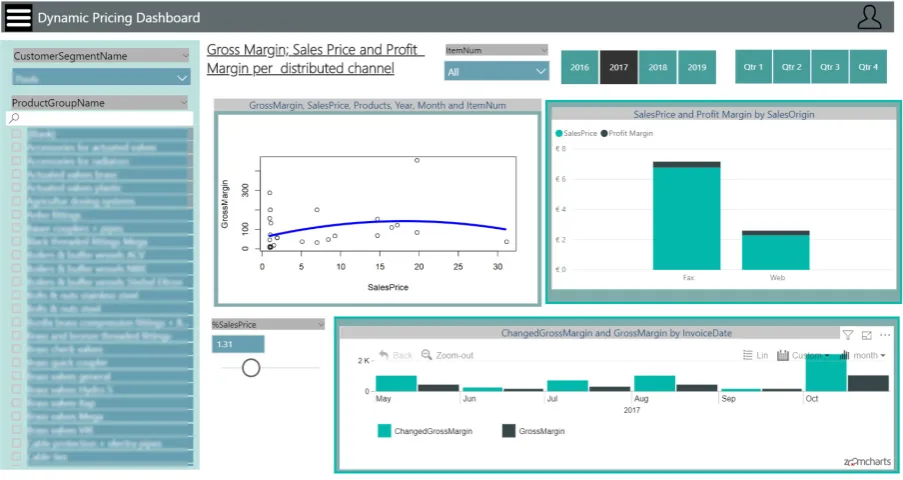The image size is (903, 480).
Task: Click the Jul month label on timeline
Action: point(552,399)
